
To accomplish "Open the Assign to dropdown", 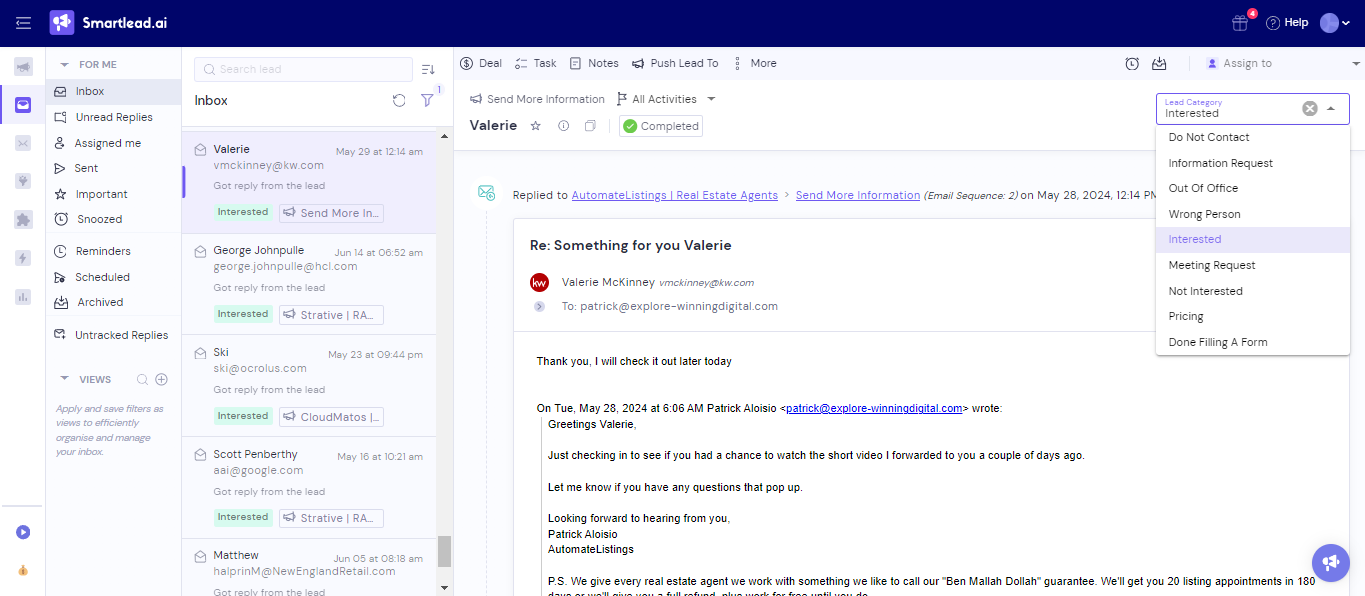I will click(1284, 63).
